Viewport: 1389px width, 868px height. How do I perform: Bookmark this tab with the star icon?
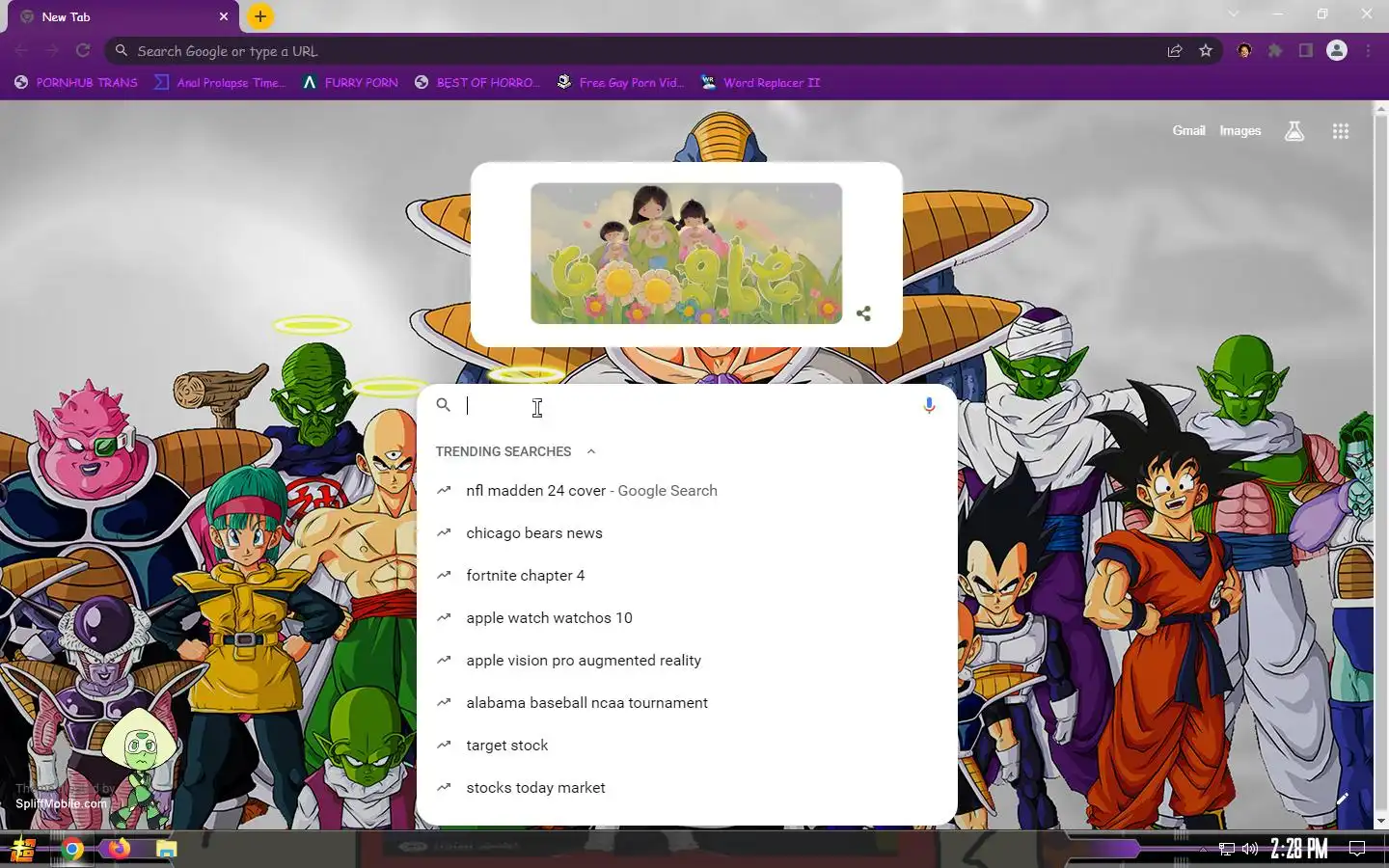coord(1206,51)
